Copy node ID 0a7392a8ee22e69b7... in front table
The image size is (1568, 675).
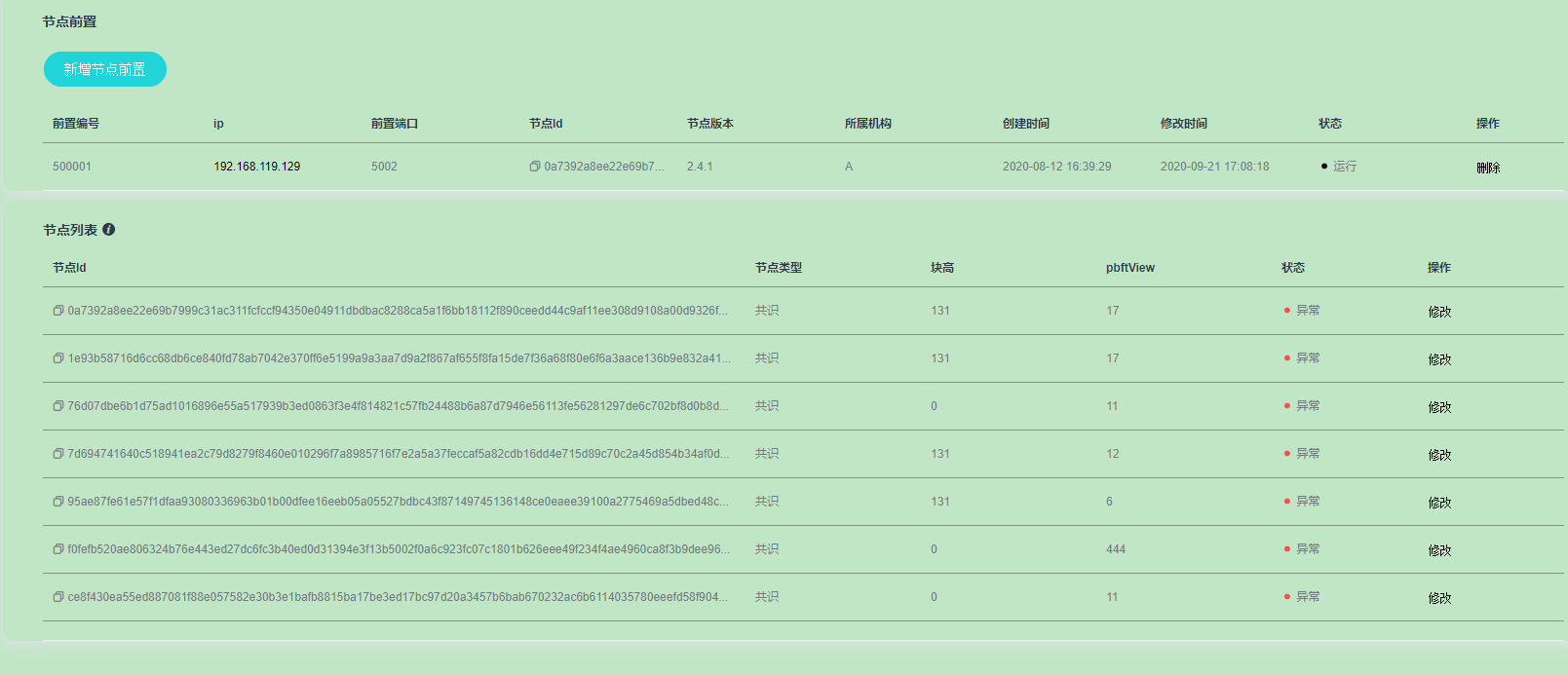coord(534,167)
